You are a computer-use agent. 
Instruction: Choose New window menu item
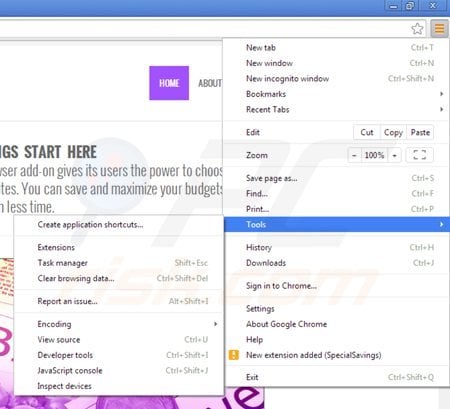(x=337, y=63)
